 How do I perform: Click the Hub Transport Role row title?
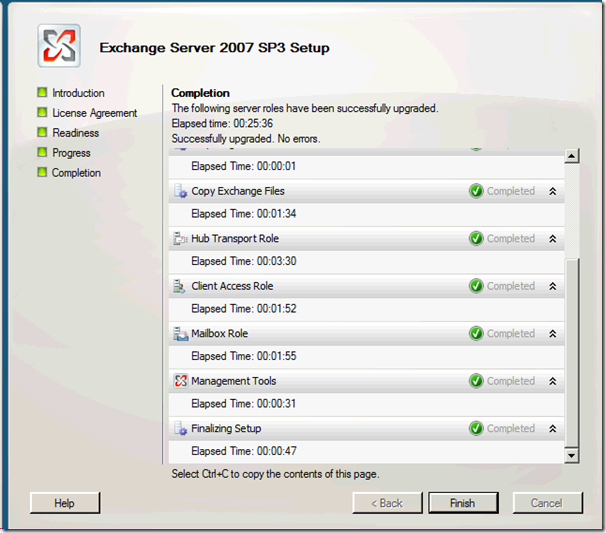(x=235, y=238)
